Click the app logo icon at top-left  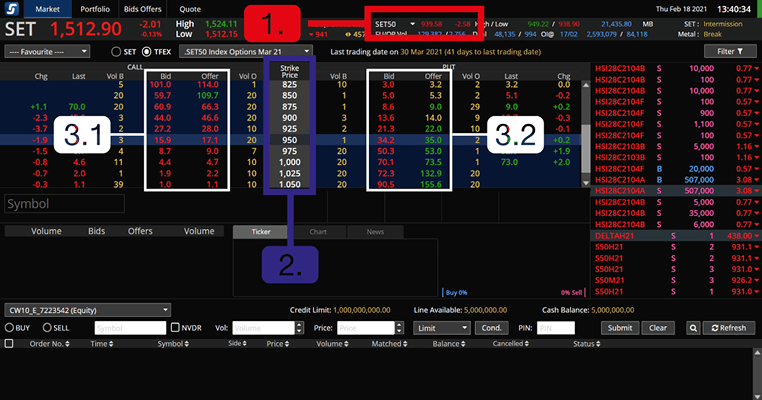(9, 8)
